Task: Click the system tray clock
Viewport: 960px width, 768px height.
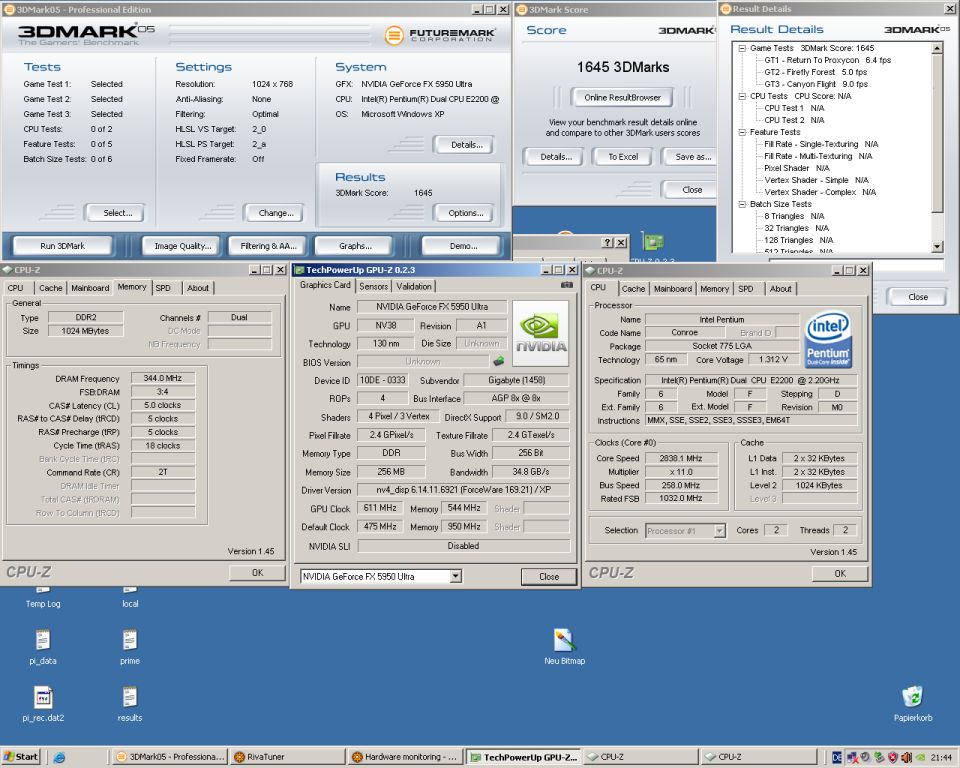Action: [x=941, y=758]
